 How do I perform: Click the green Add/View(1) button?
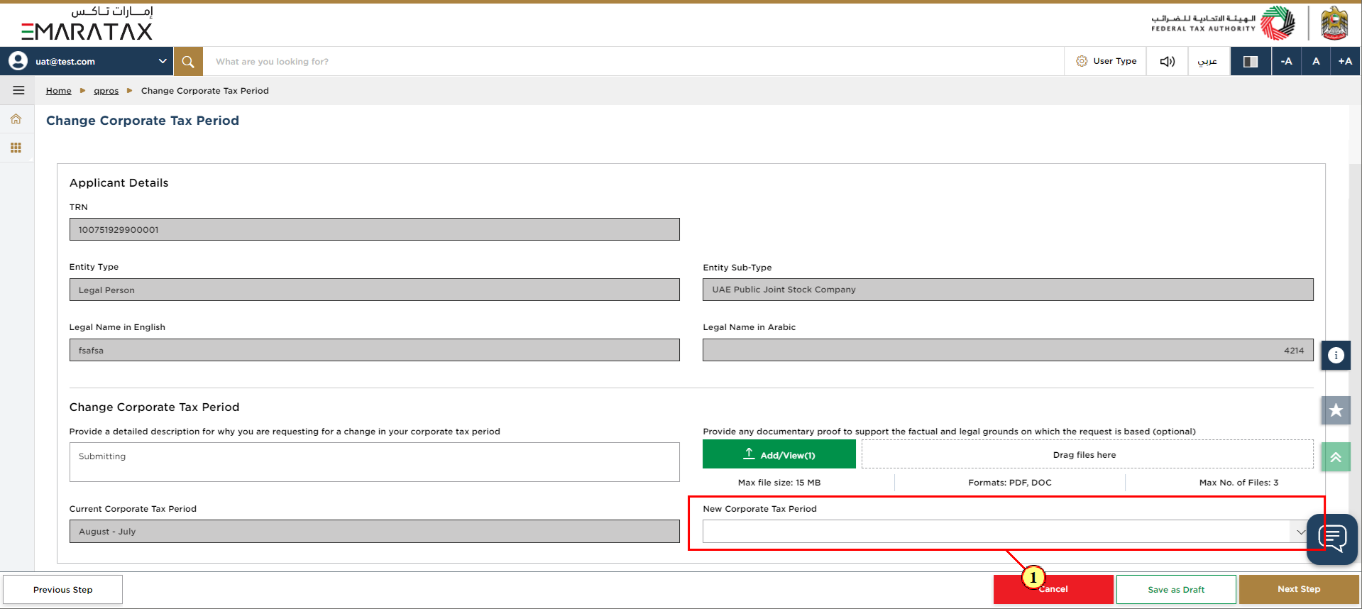click(x=779, y=454)
